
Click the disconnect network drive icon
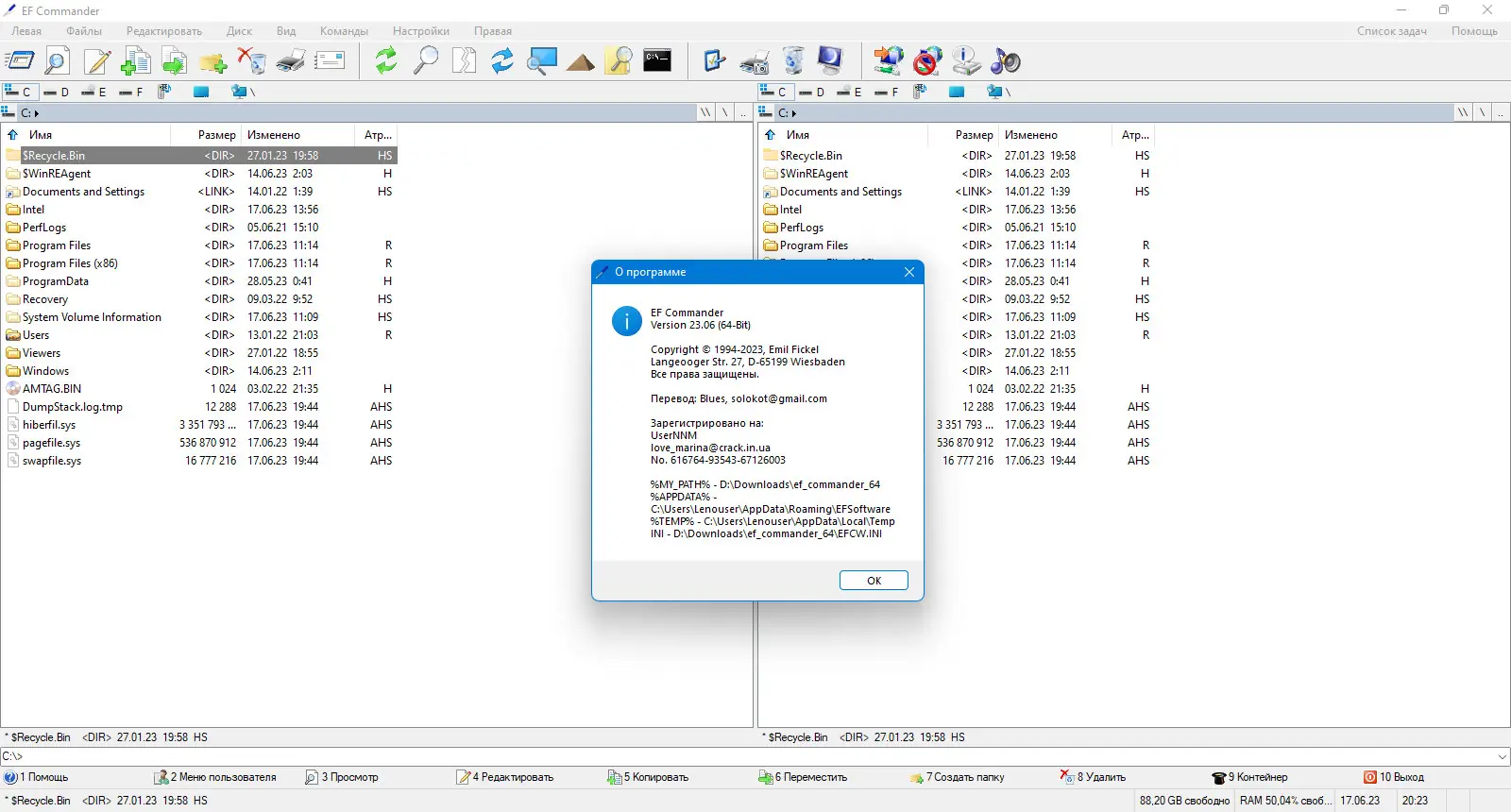coord(927,61)
